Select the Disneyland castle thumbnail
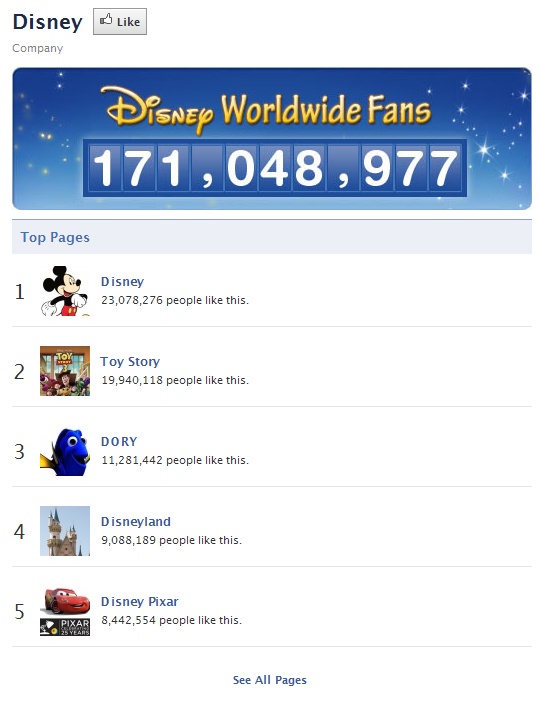Screen dimensions: 540x703 click(x=65, y=531)
